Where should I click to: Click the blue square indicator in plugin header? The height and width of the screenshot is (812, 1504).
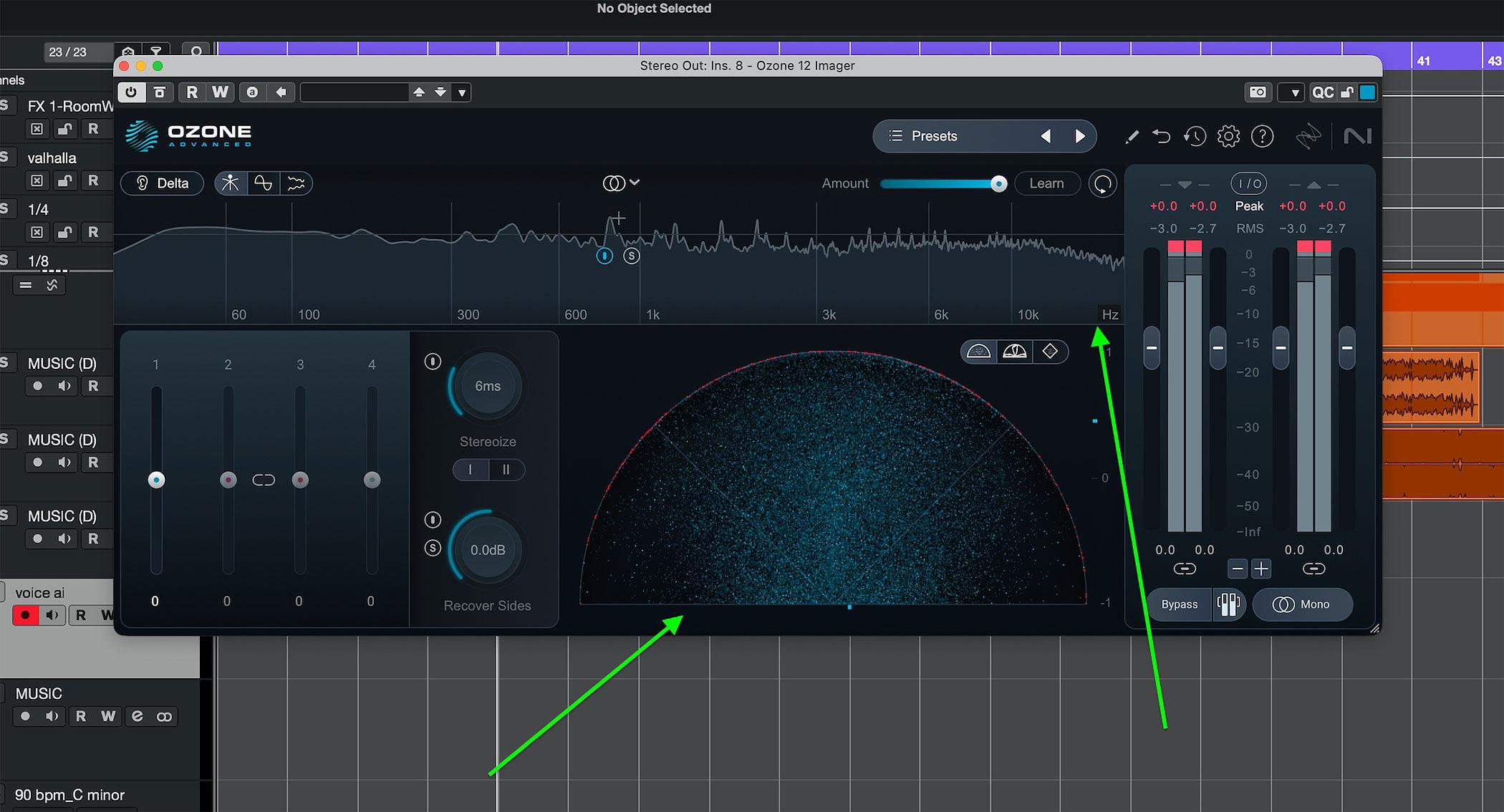[1367, 92]
